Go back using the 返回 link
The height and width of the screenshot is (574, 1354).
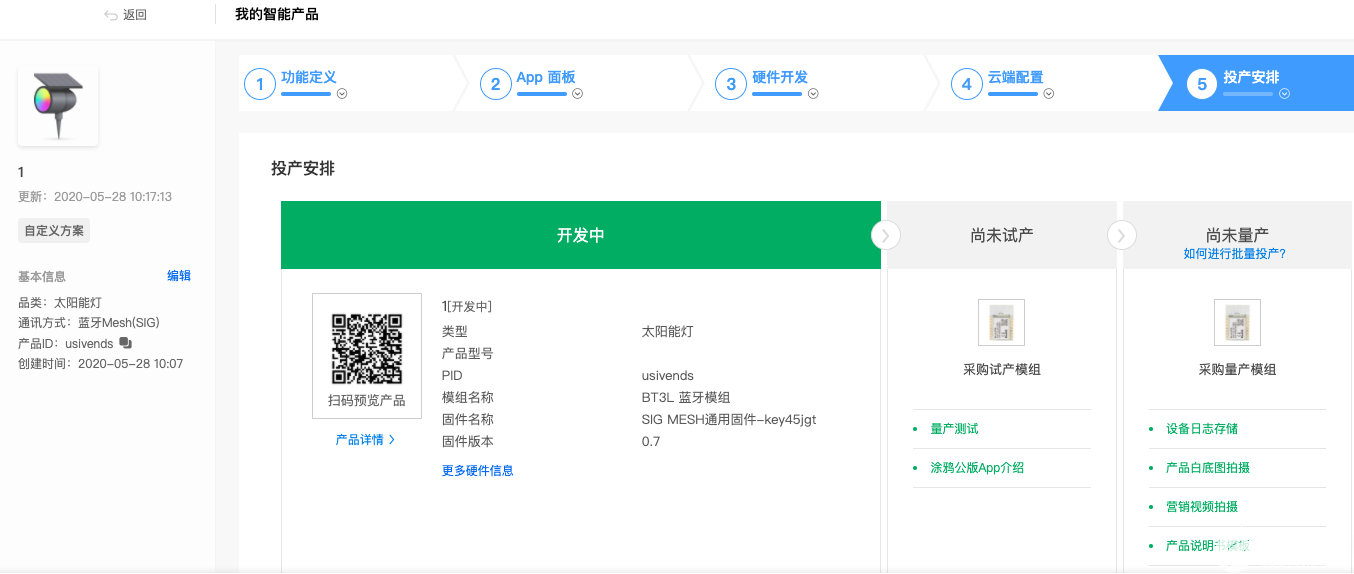click(135, 15)
